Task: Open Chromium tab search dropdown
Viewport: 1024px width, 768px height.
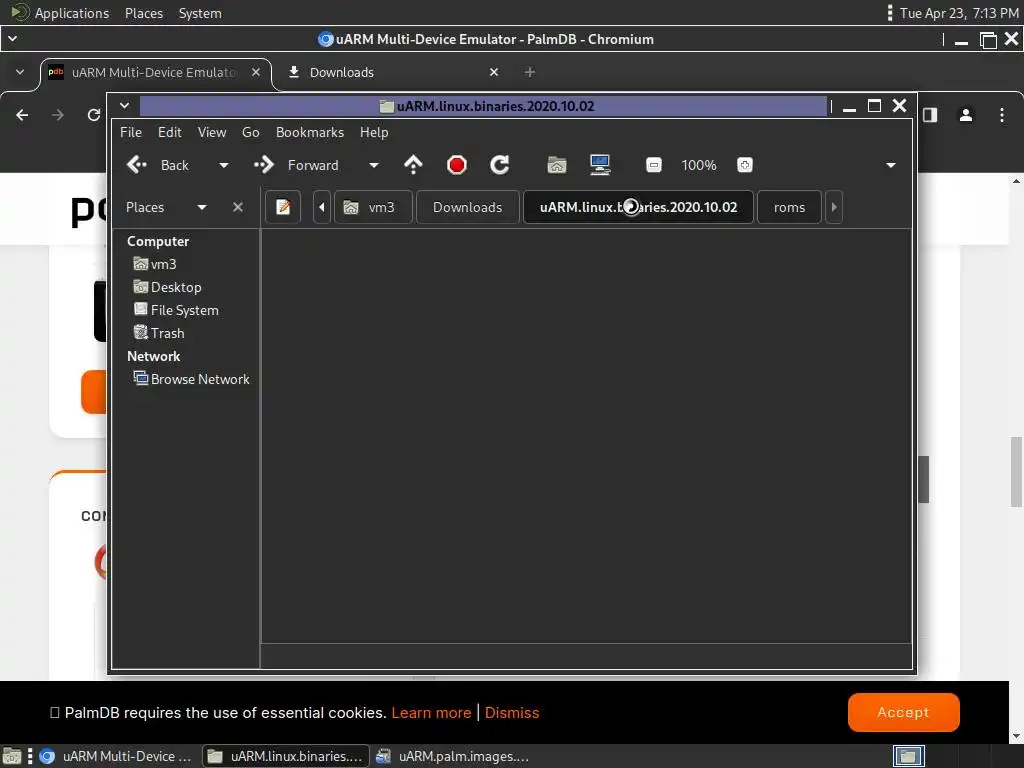Action: (x=20, y=72)
